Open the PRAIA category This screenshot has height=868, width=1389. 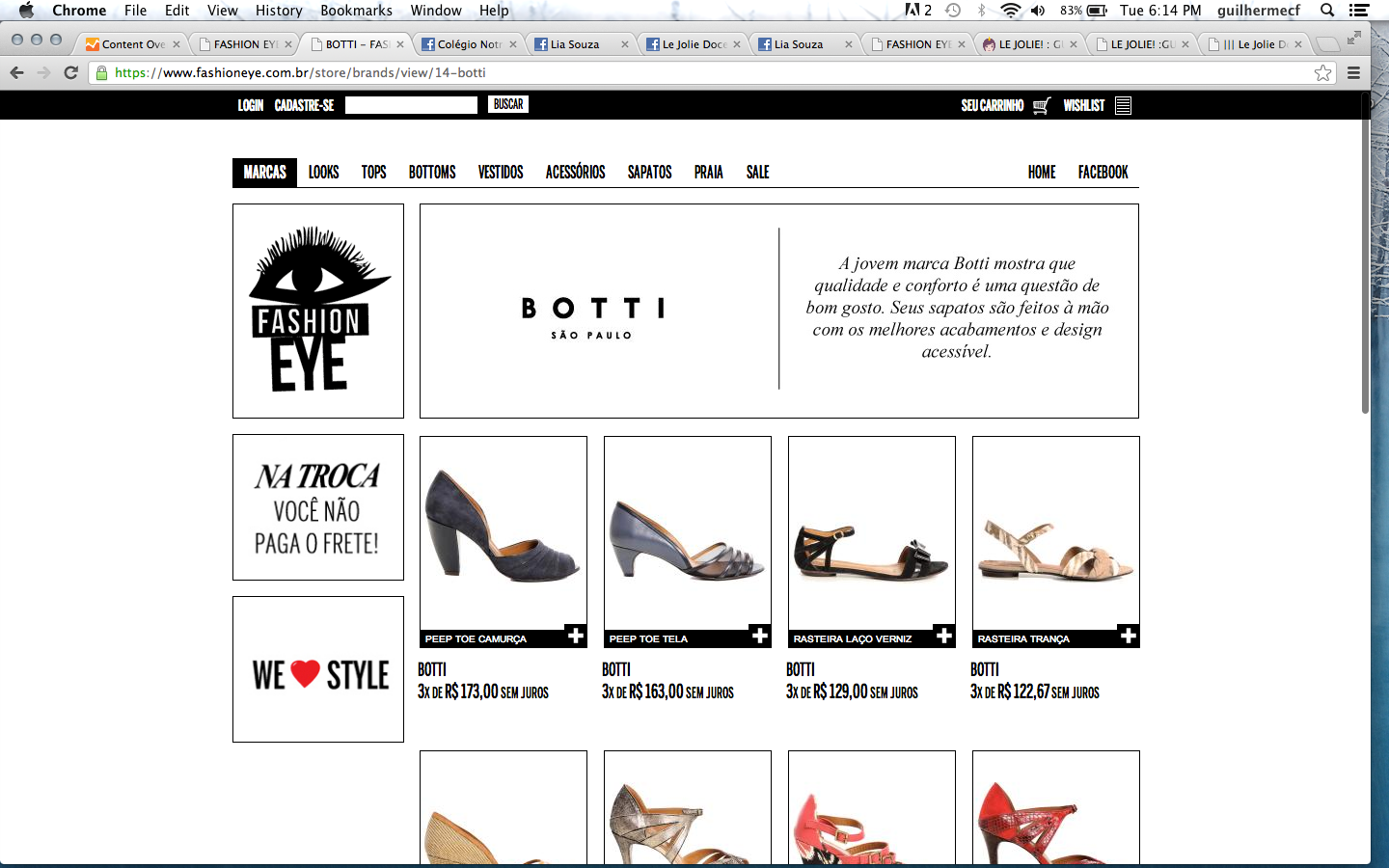click(x=708, y=173)
